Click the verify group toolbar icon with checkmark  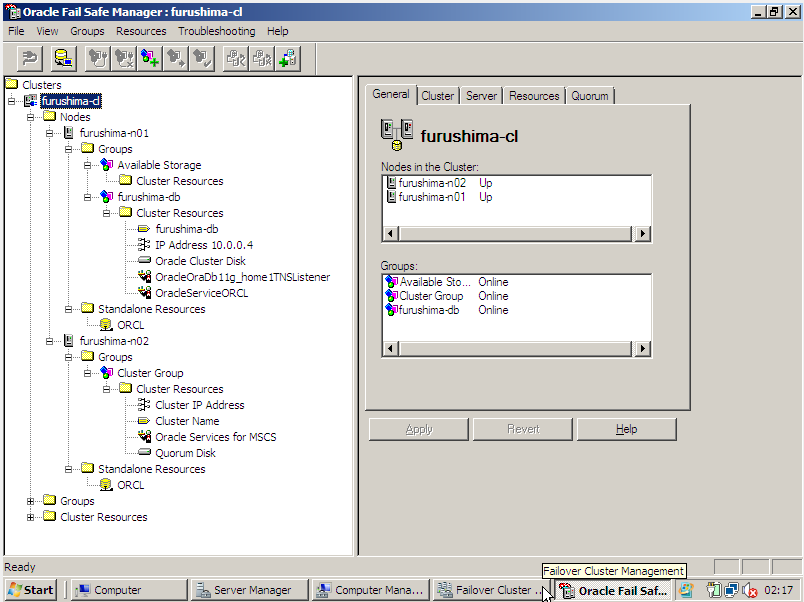(202, 58)
